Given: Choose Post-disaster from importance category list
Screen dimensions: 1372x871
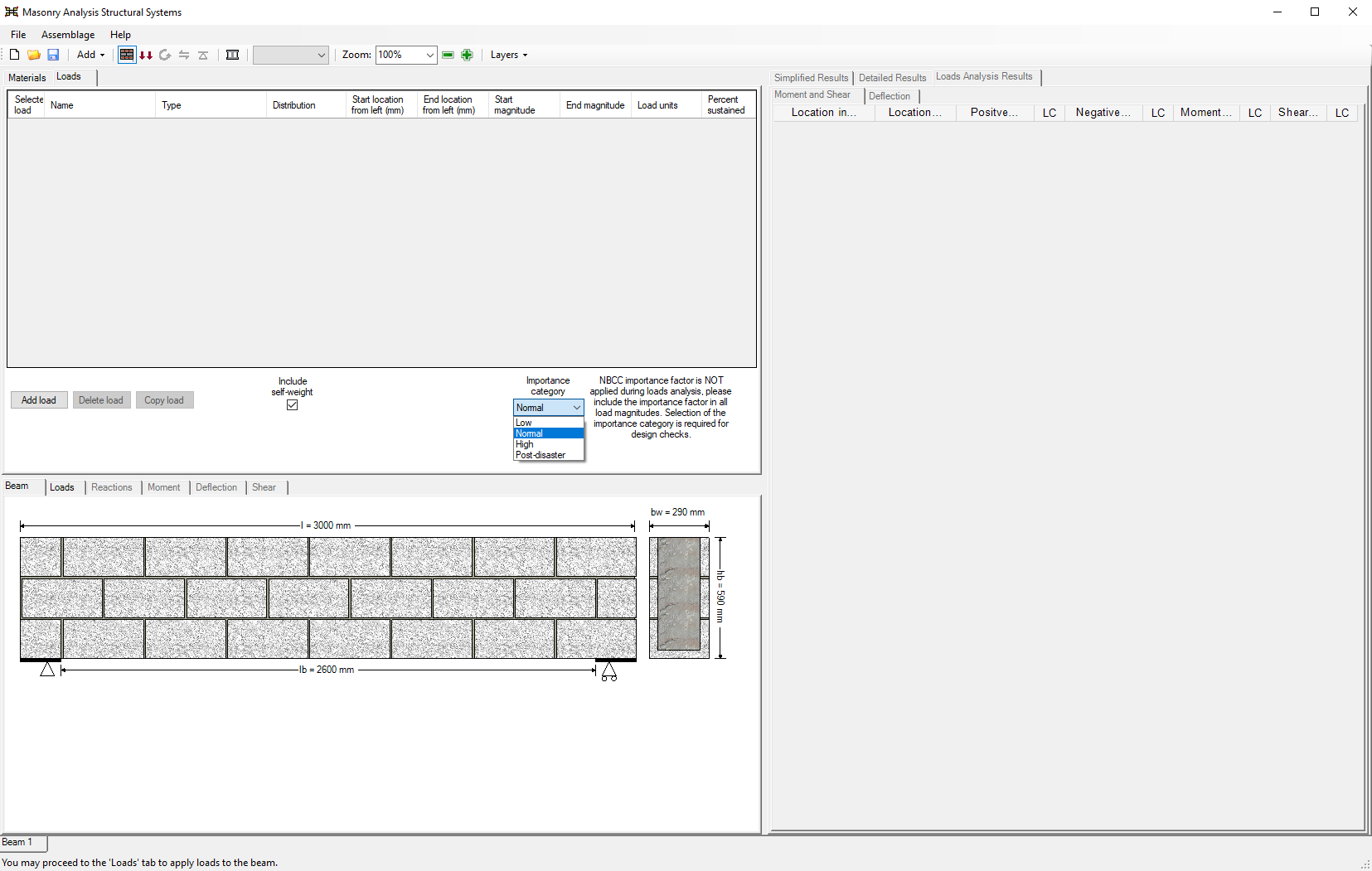Looking at the screenshot, I should click(x=541, y=455).
